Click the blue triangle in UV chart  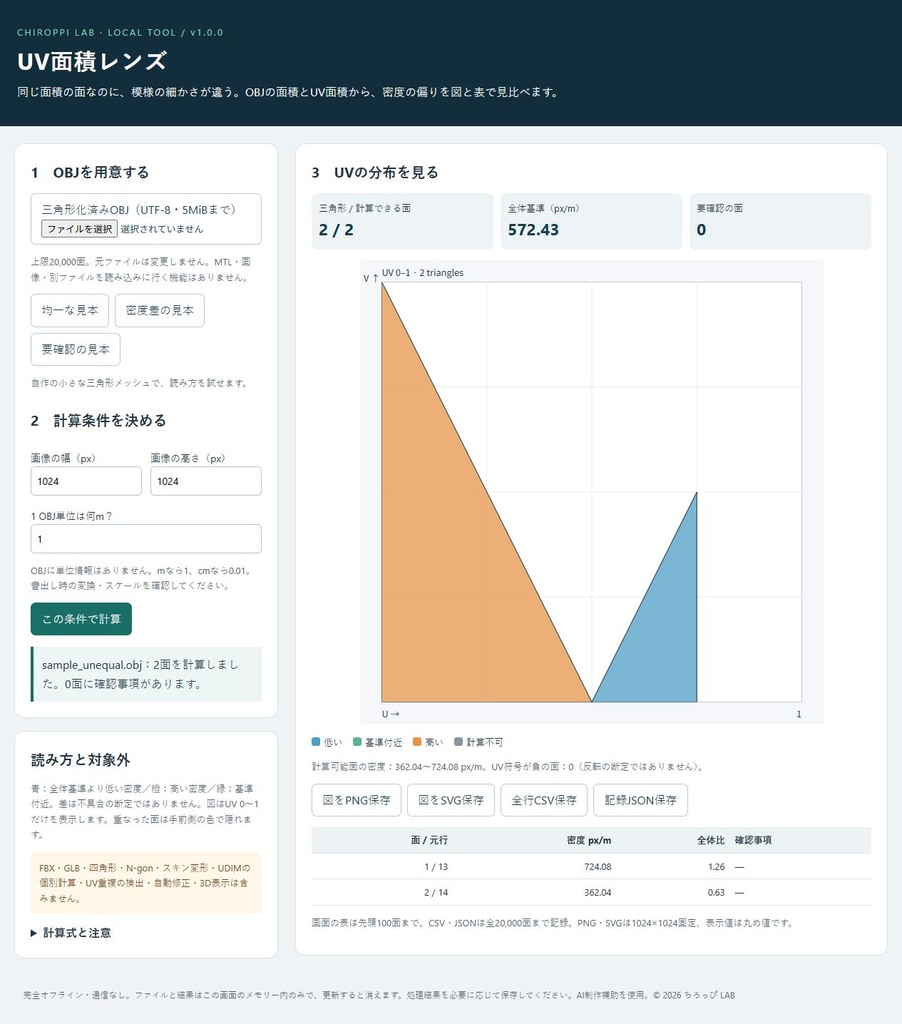pyautogui.click(x=661, y=633)
